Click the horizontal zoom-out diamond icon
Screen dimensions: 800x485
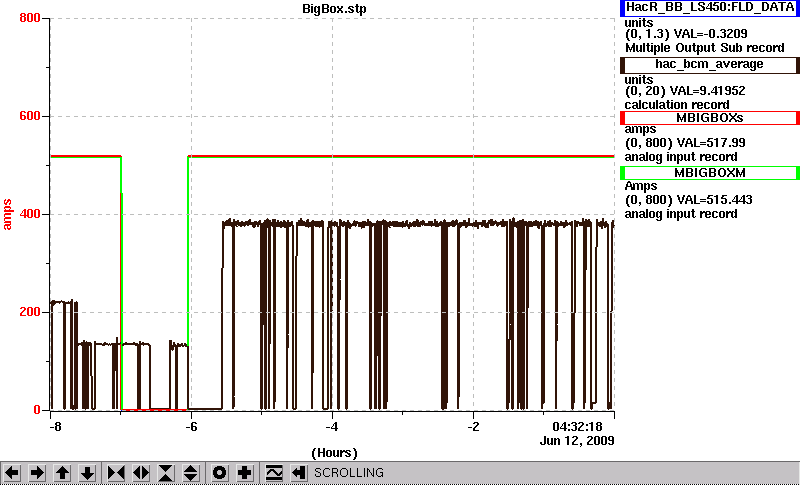(141, 473)
